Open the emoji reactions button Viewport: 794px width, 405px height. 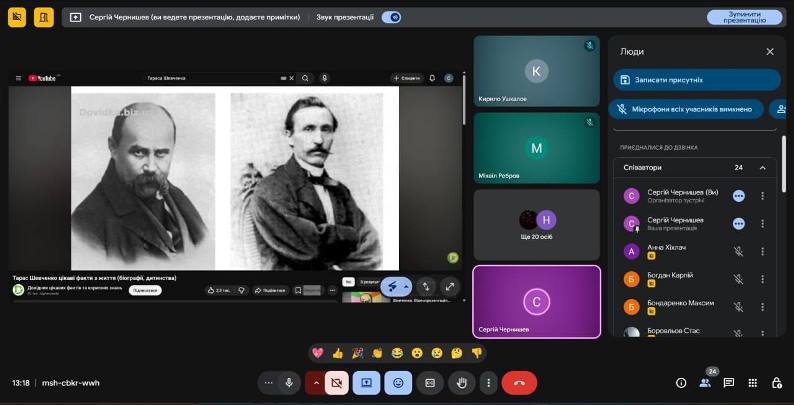click(x=398, y=383)
